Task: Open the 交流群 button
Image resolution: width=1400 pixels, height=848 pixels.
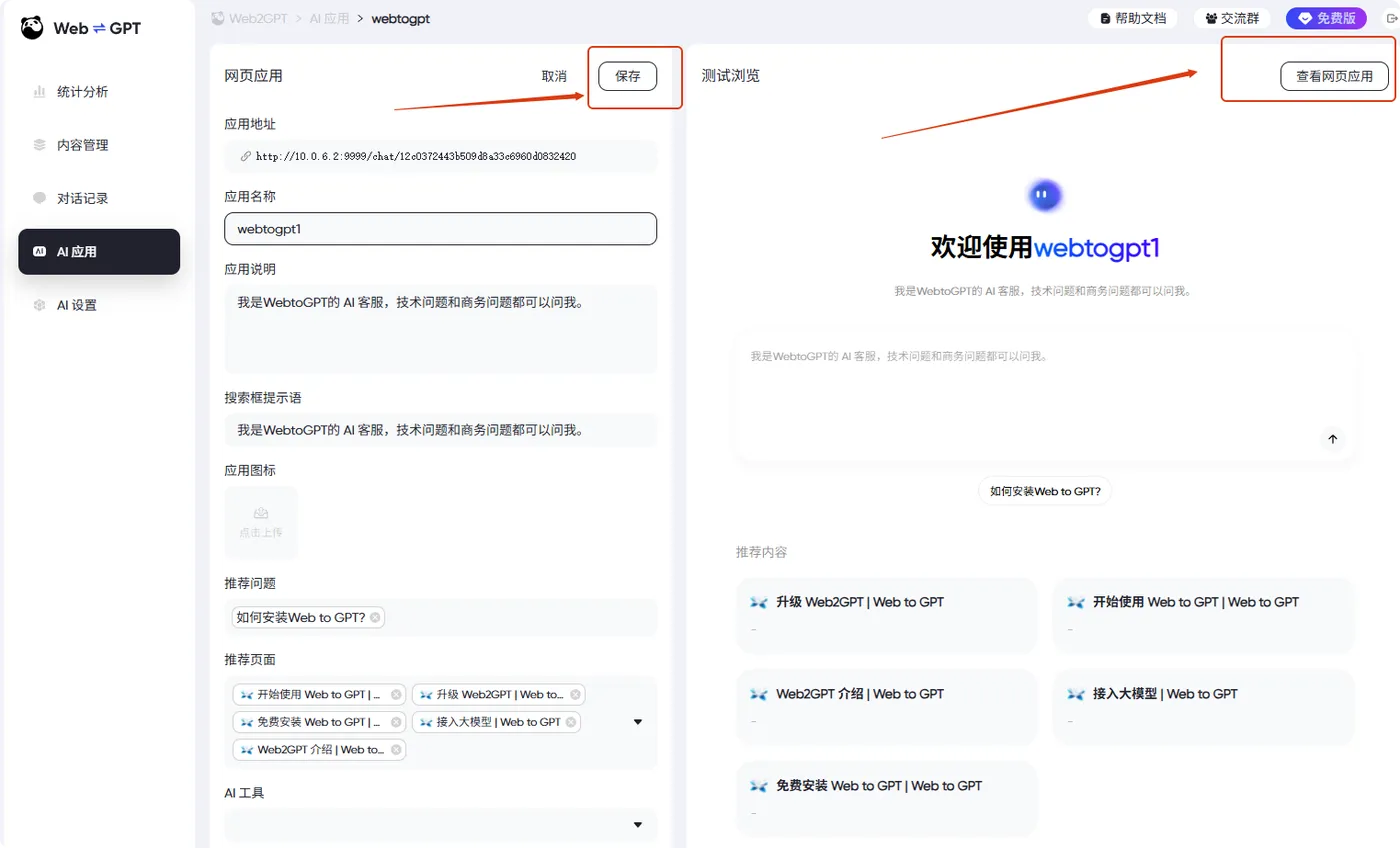Action: 1232,18
